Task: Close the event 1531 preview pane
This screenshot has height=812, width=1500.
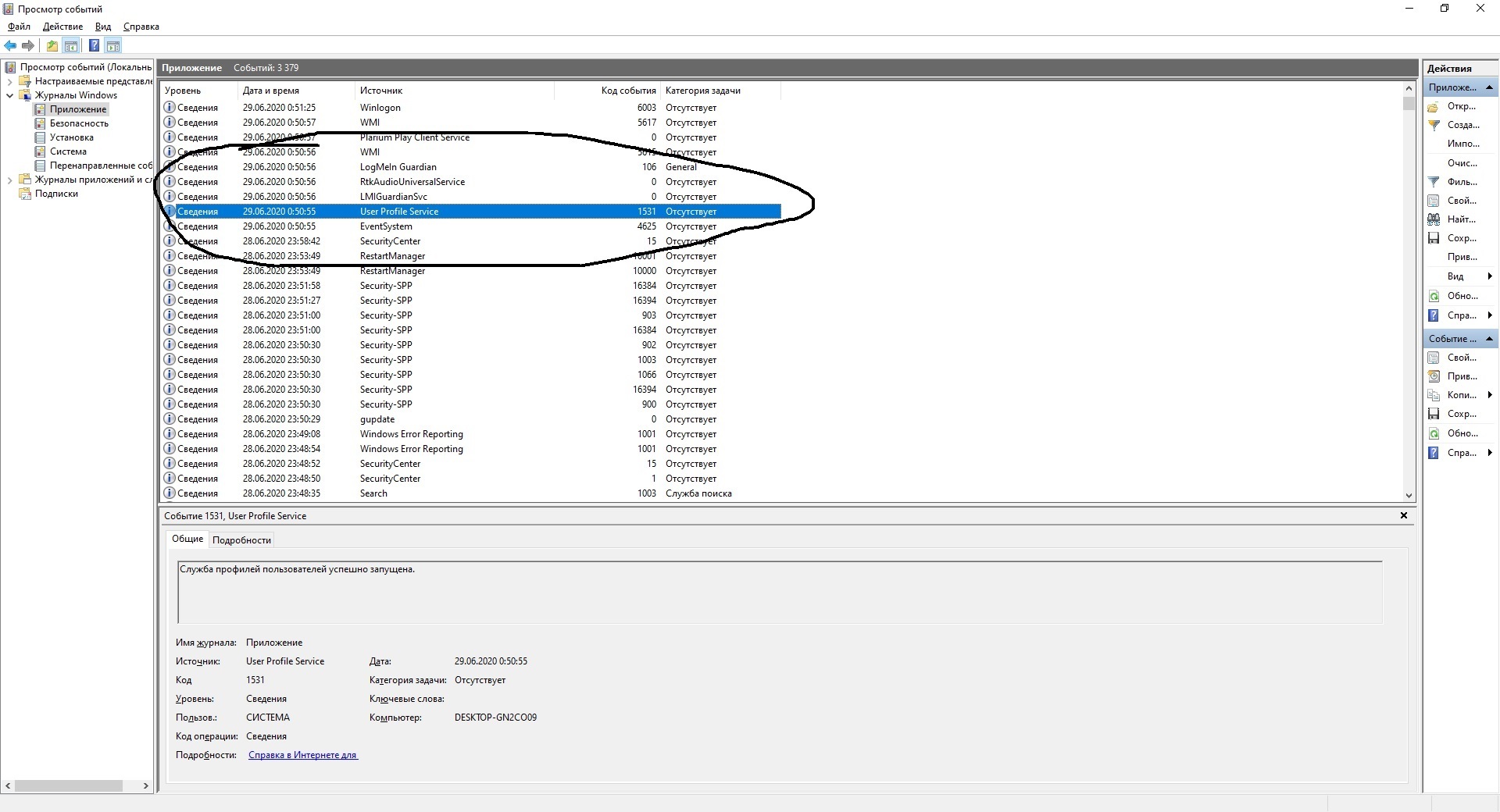Action: [x=1403, y=515]
